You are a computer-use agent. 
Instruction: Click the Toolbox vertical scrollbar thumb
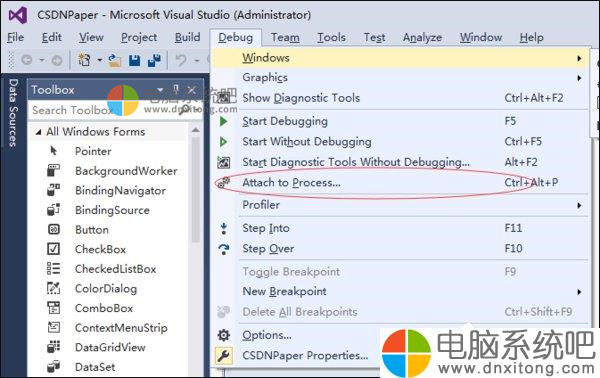click(x=196, y=190)
